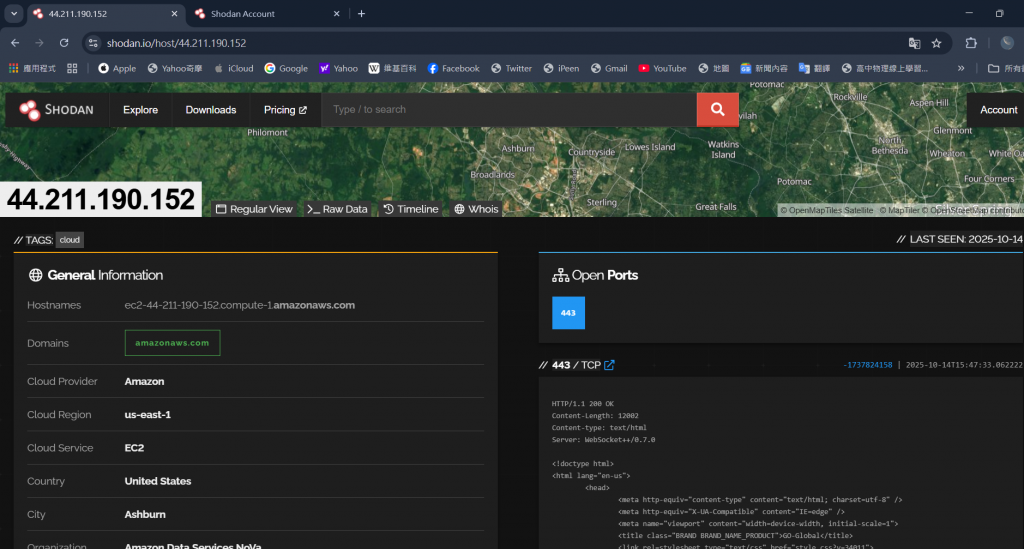Screen dimensions: 1024x549
Task: Click the cloud tag
Action: point(70,240)
